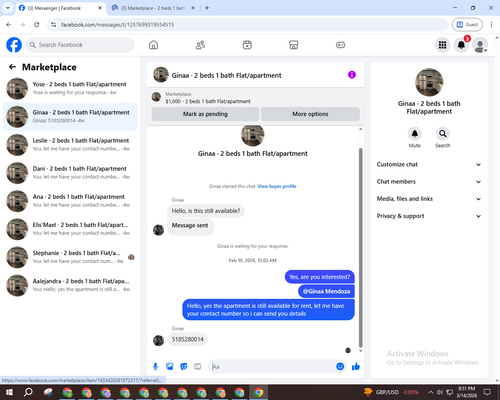
Task: Choose a GIF icon
Action: (x=198, y=367)
